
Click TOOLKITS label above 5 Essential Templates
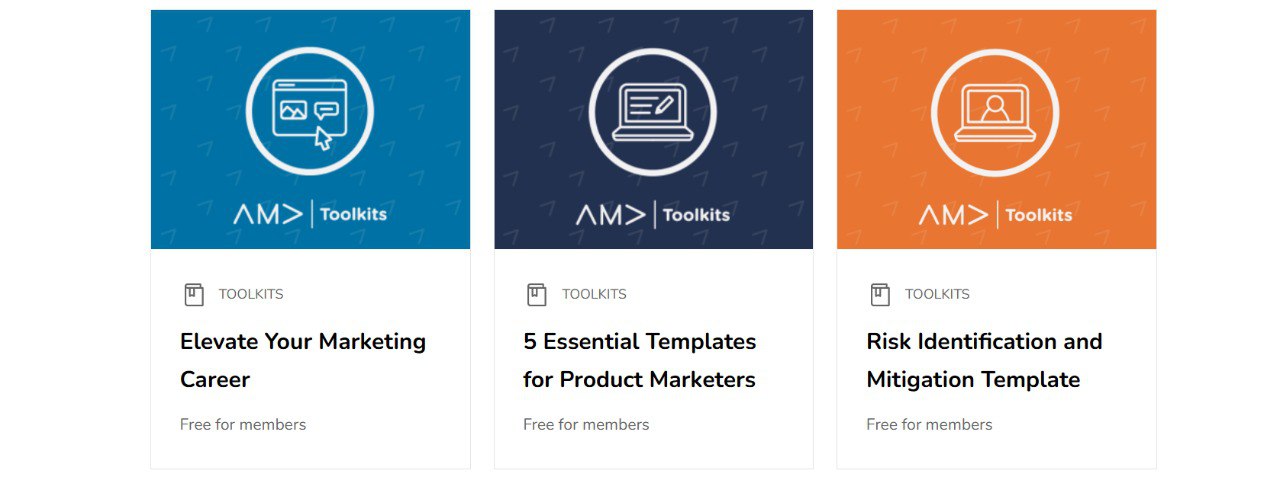(594, 294)
